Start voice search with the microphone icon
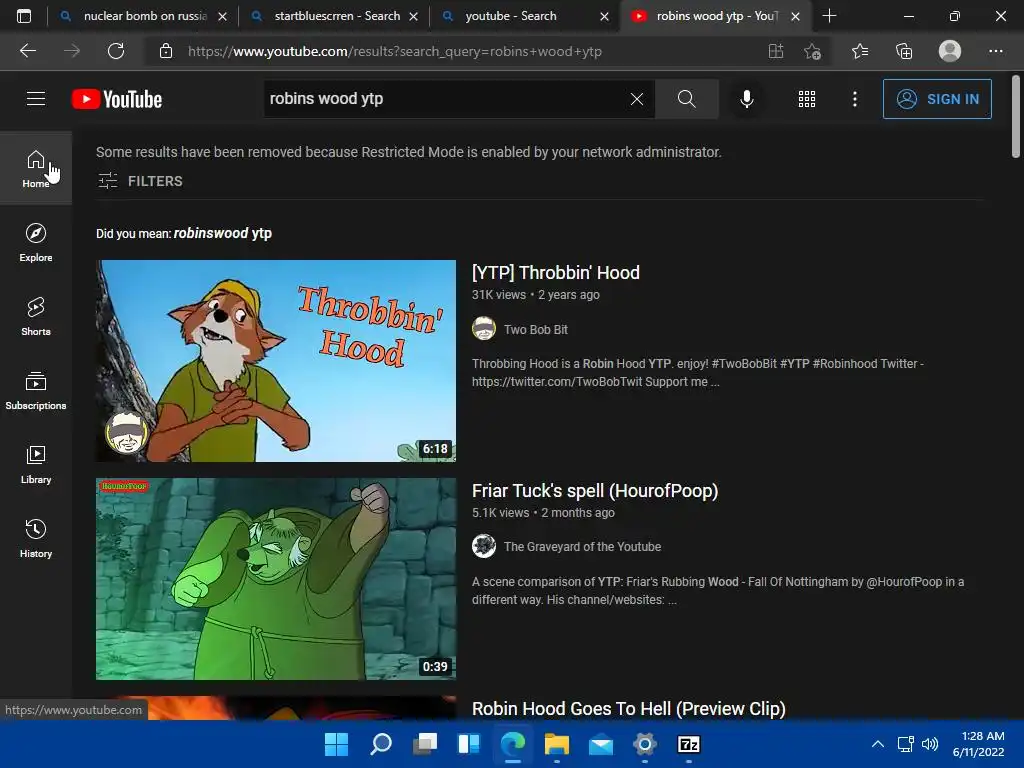 click(746, 99)
